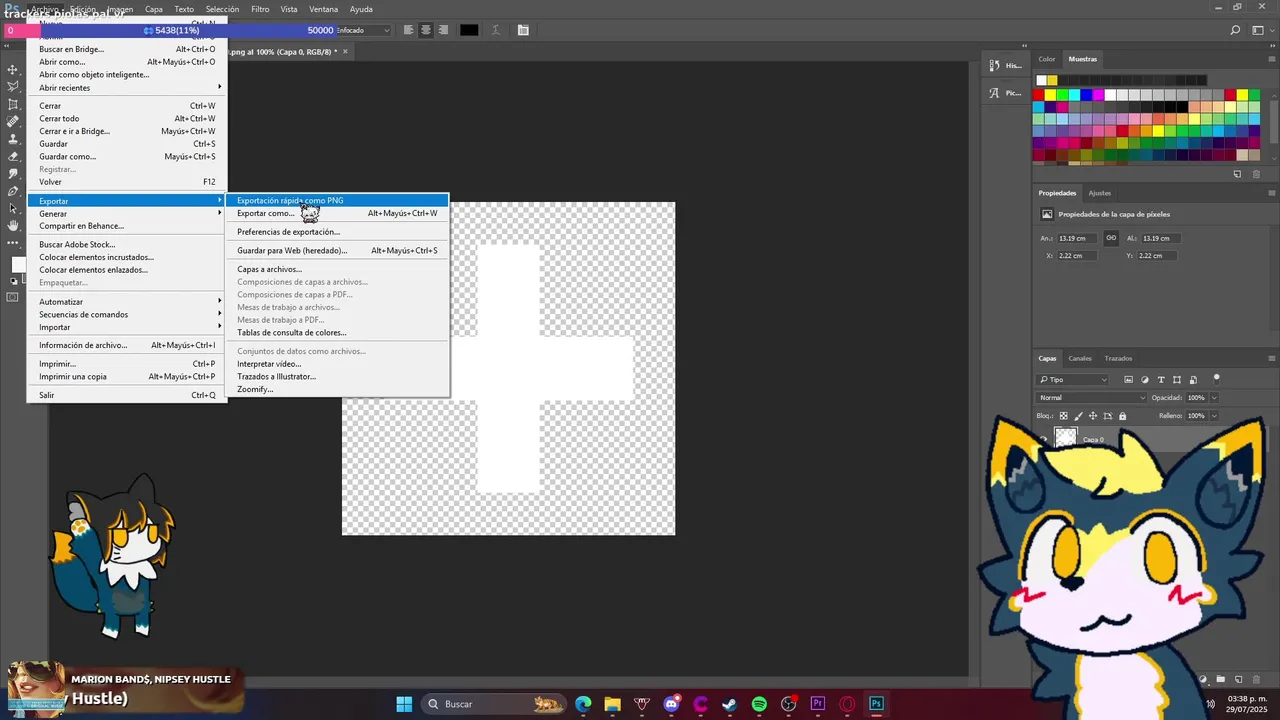Toggle lock position

click(x=1093, y=416)
